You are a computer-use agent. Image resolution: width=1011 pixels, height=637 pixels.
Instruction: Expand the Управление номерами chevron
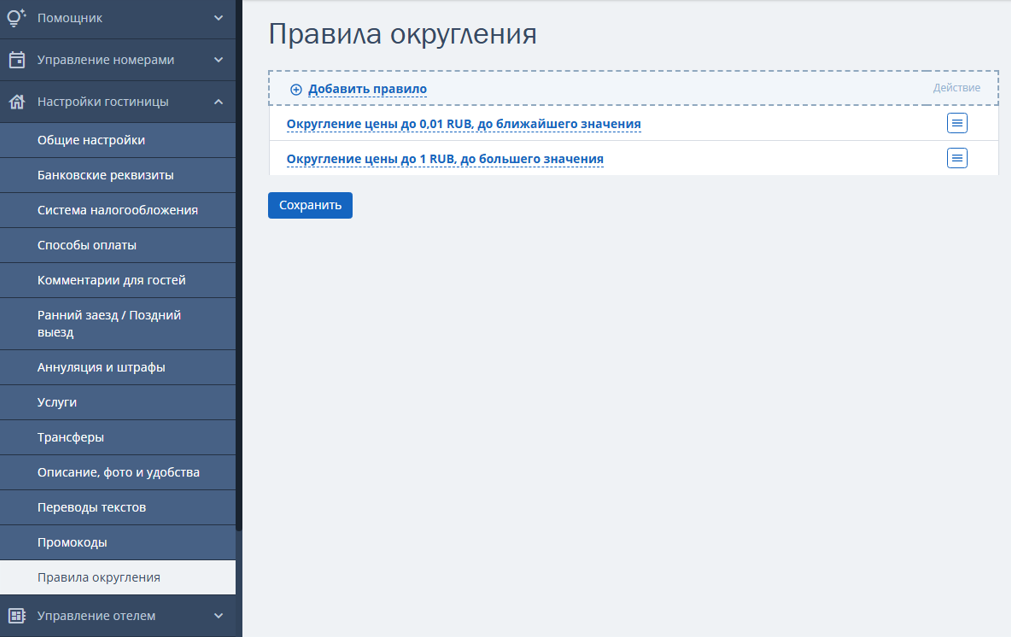click(x=219, y=60)
